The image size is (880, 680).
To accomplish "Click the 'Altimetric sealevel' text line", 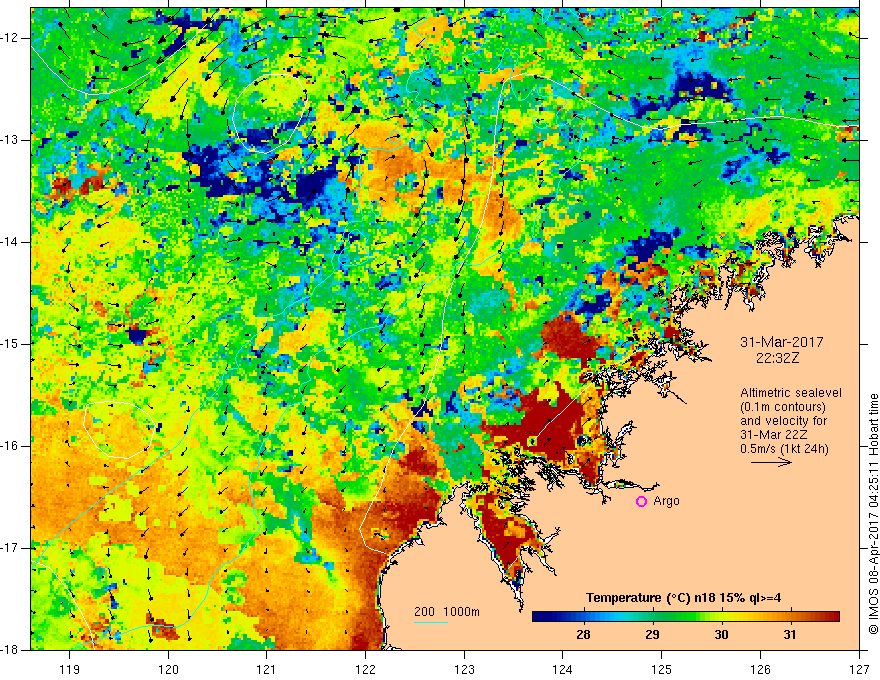I will 791,393.
